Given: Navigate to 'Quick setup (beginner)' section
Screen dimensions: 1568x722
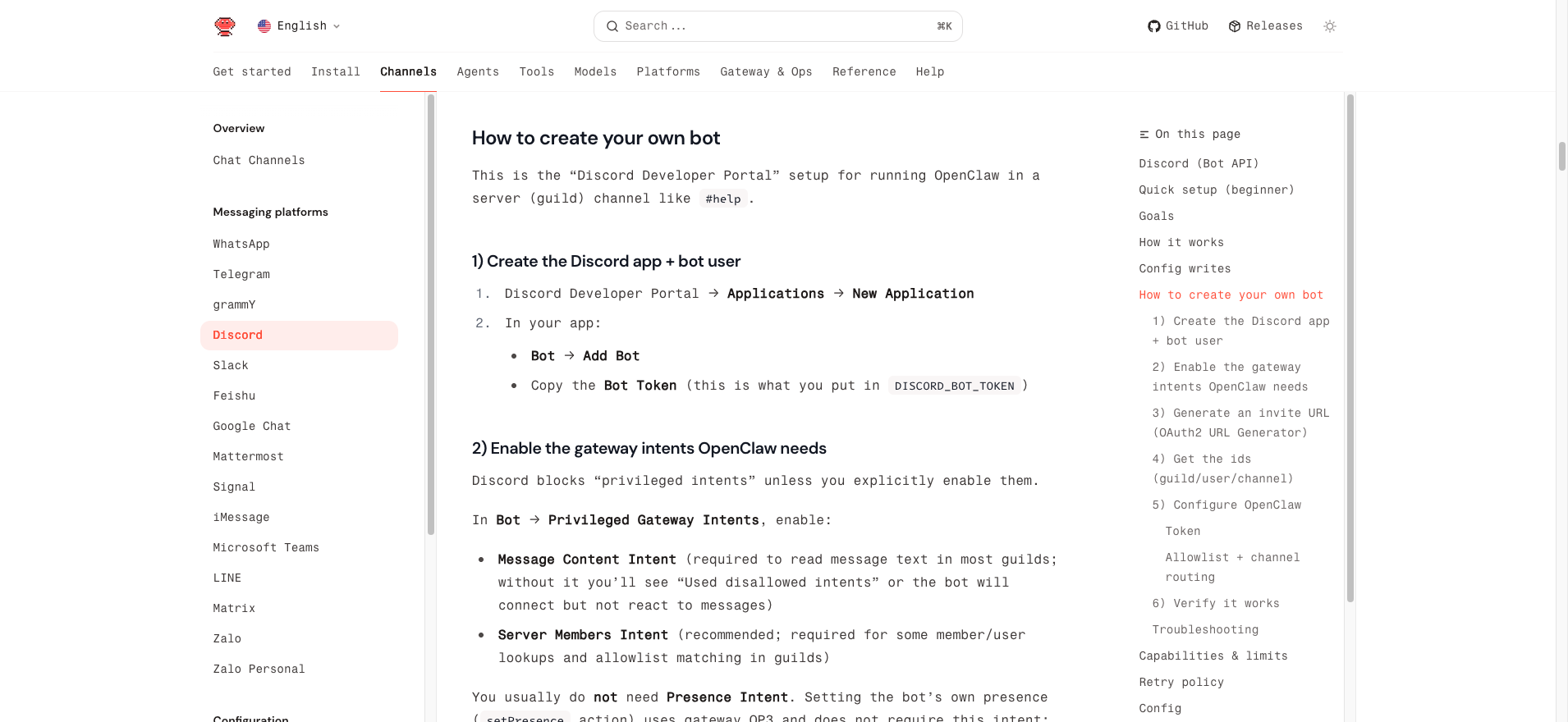Looking at the screenshot, I should 1216,190.
